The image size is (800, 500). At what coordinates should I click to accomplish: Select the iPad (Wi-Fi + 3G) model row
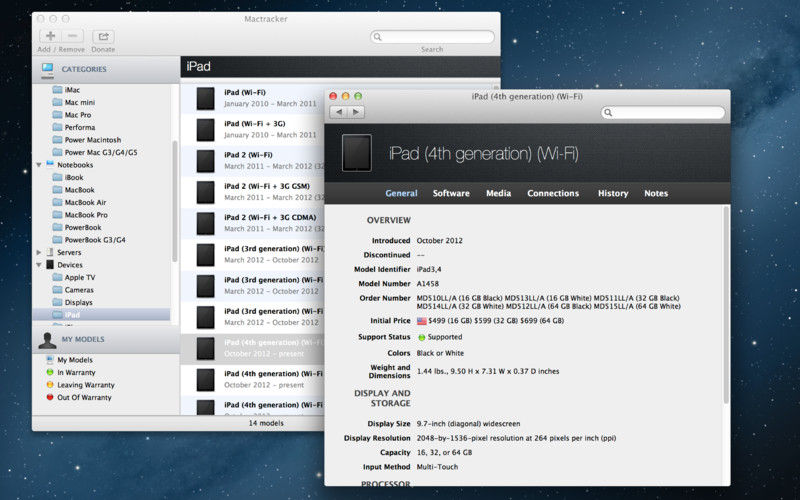click(x=253, y=130)
